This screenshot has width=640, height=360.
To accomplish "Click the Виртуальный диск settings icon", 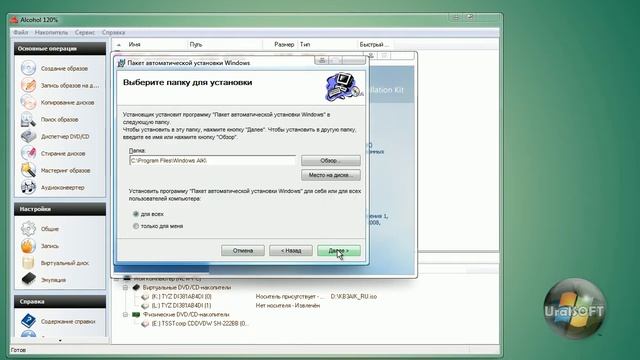I will click(x=28, y=263).
